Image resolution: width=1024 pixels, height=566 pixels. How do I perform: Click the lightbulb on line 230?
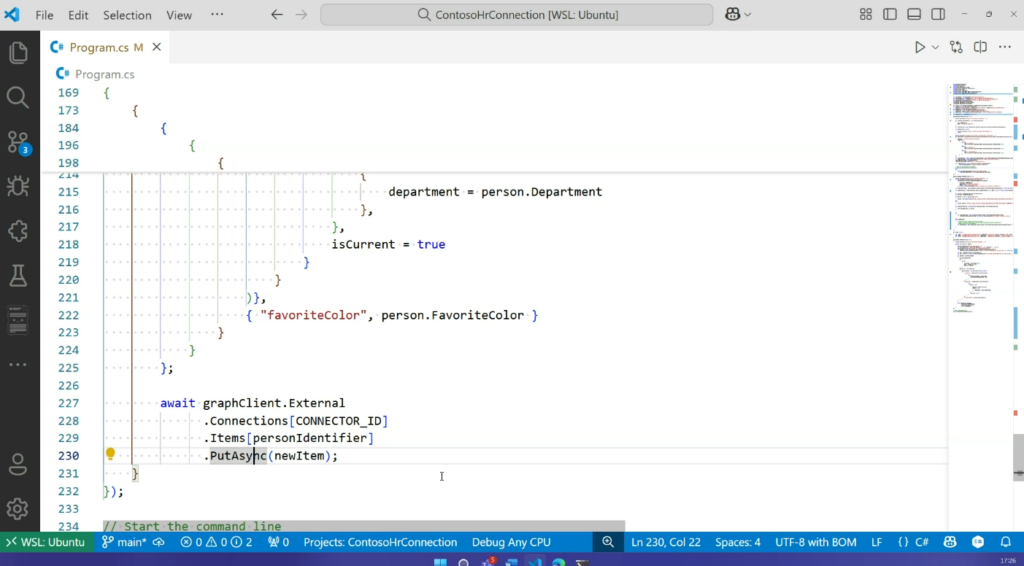110,454
